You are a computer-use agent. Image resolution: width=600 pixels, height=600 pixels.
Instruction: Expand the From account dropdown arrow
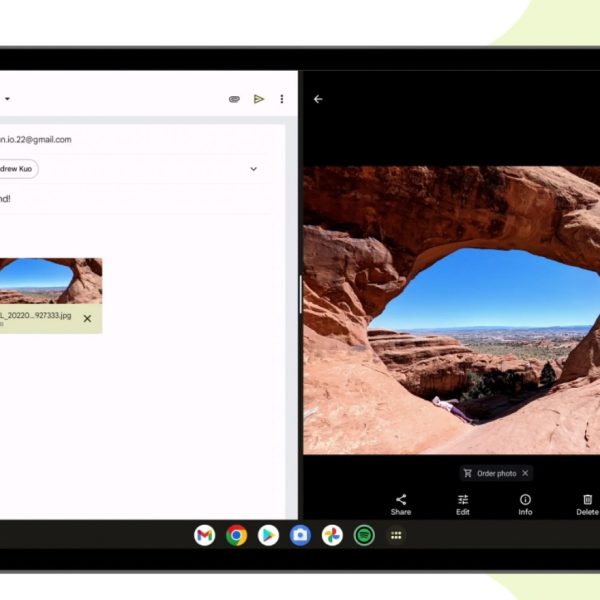tap(7, 99)
